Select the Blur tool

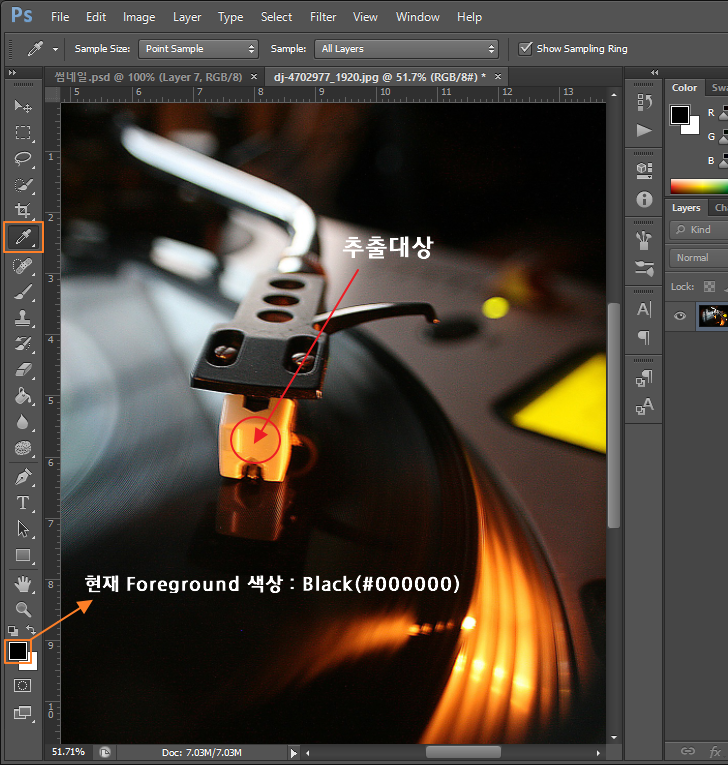click(x=22, y=422)
